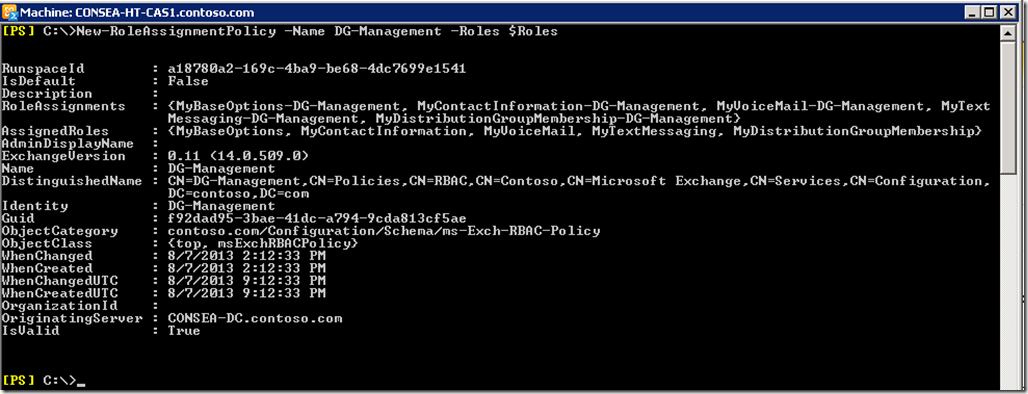Image resolution: width=1028 pixels, height=394 pixels.
Task: Click the RunspaceId value a18780a2-169c
Action: pyautogui.click(x=317, y=69)
